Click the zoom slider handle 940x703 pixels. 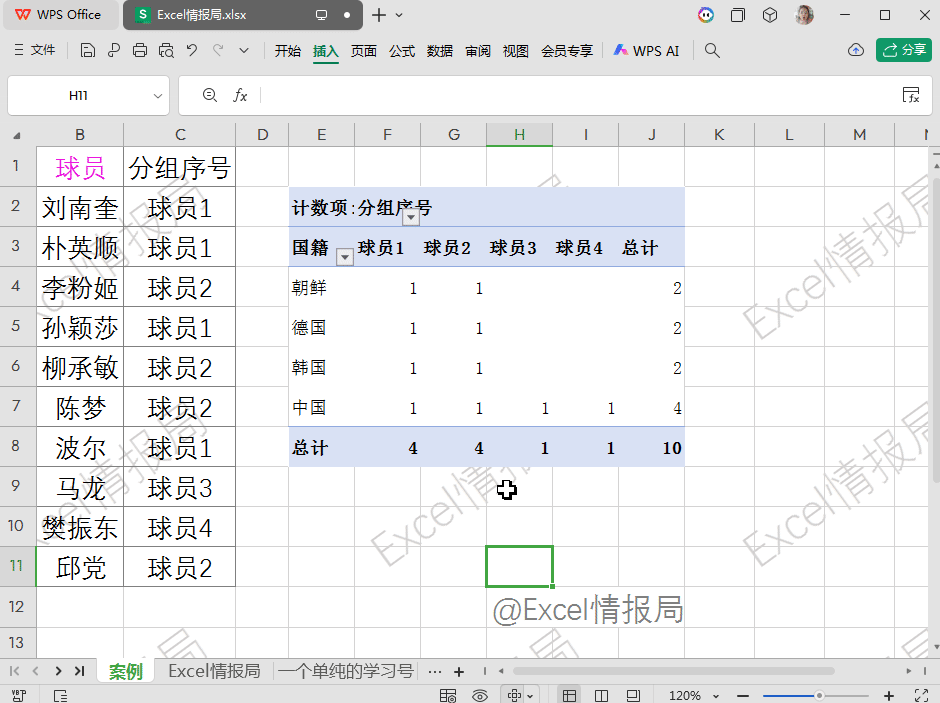point(818,695)
